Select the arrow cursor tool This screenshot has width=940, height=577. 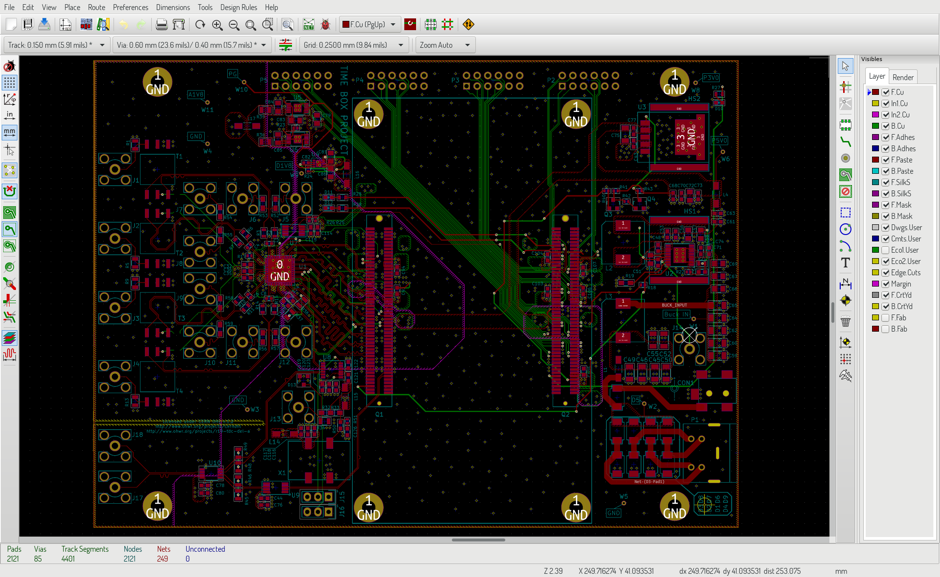click(x=845, y=66)
